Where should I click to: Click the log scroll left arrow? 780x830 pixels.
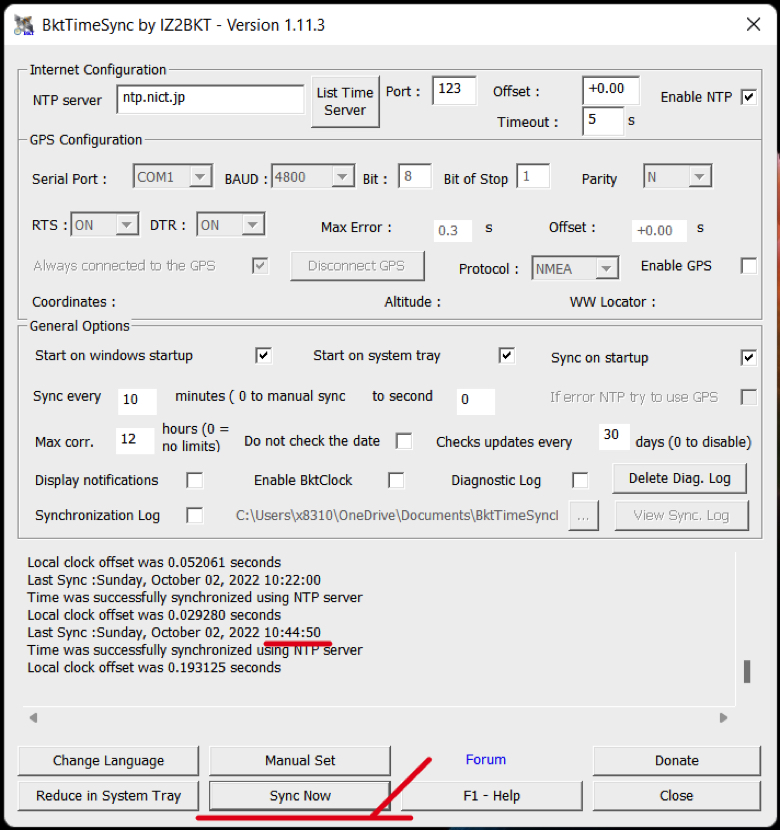point(33,718)
